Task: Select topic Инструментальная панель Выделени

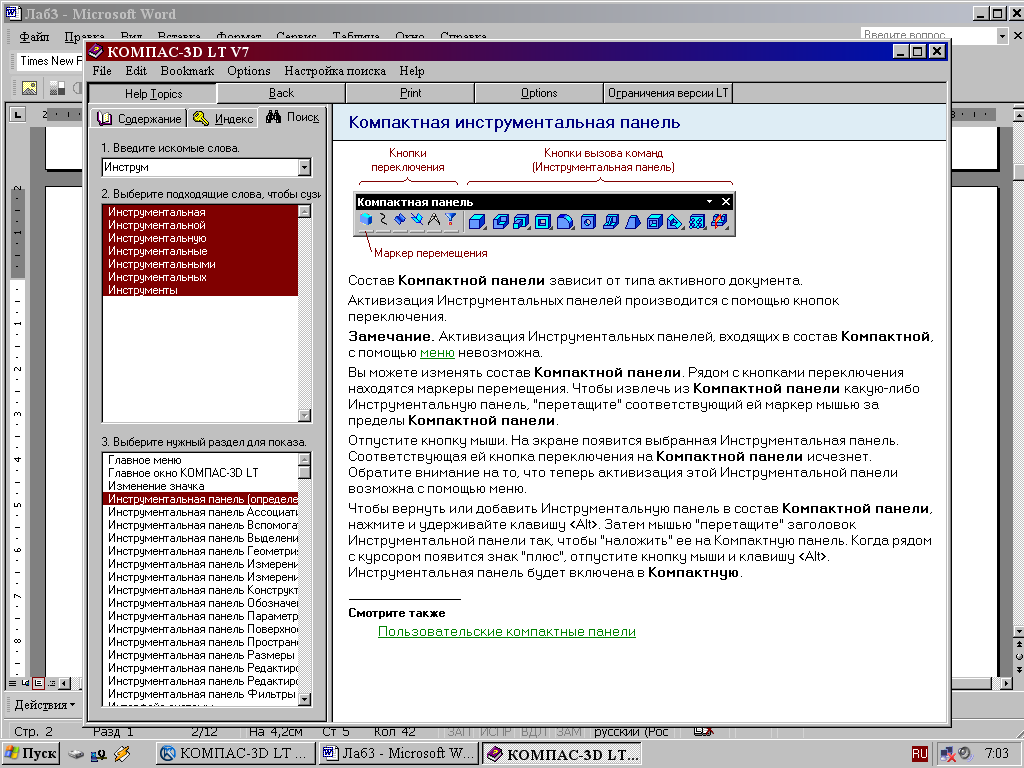Action: 200,538
